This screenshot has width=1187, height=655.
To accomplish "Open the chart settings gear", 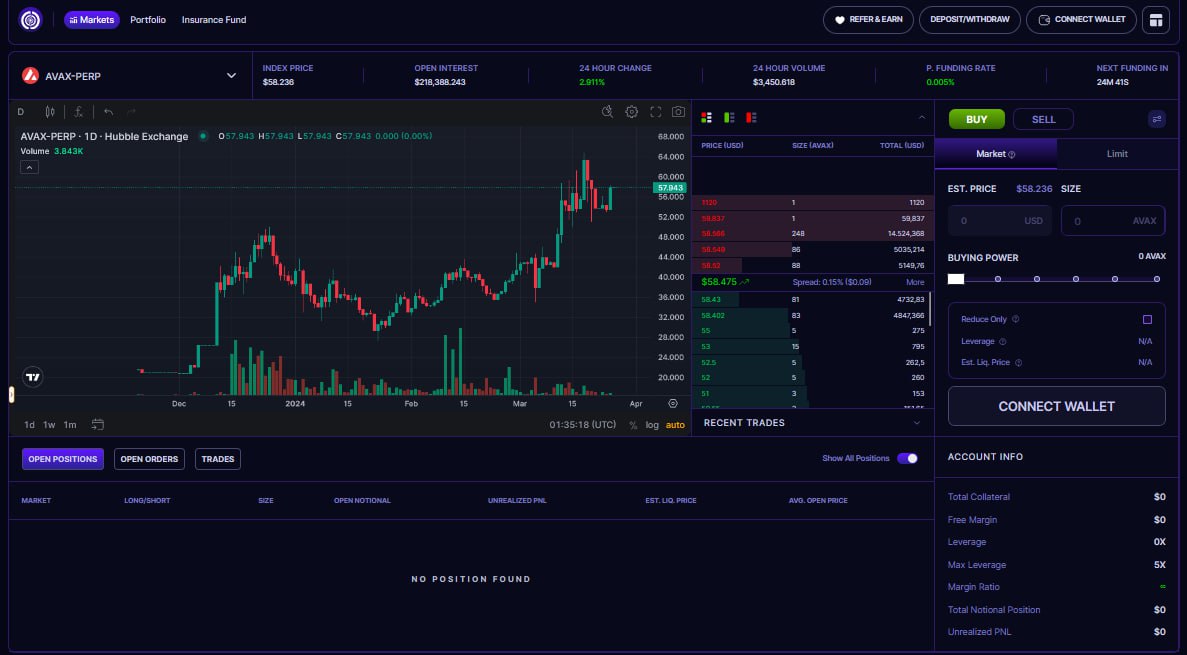I will [631, 112].
